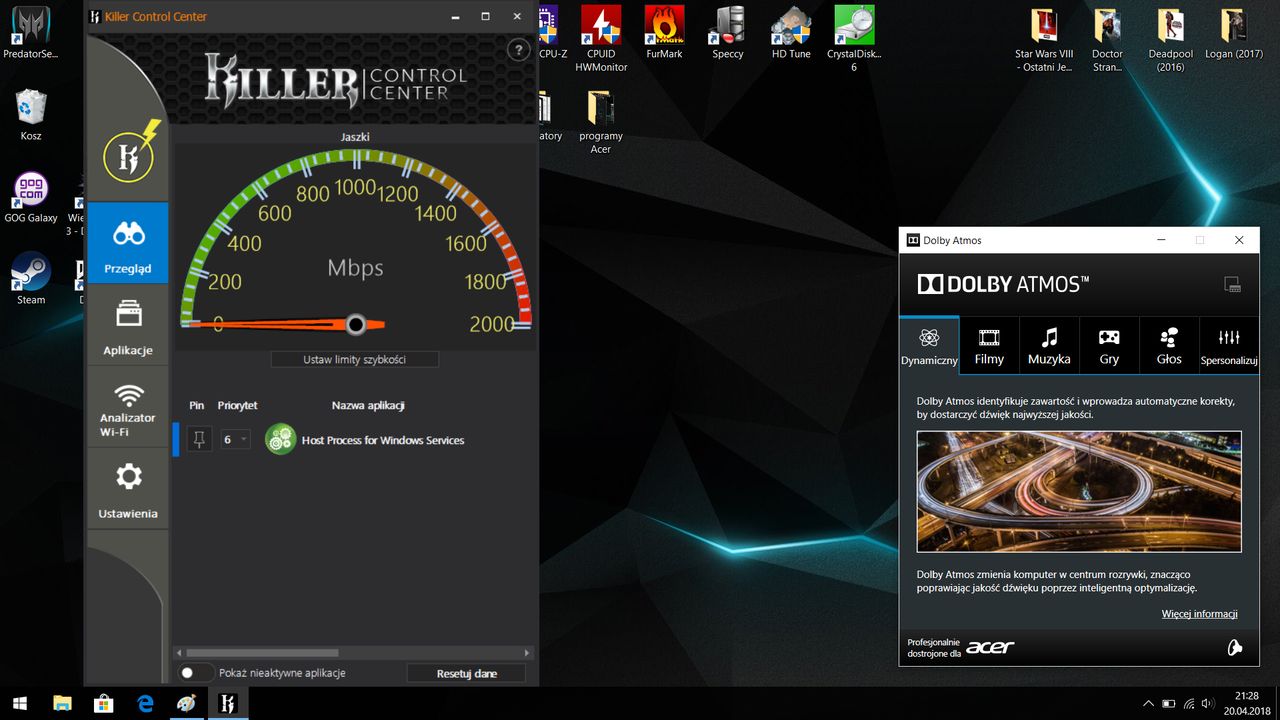Select the Dynamiczny tab in Dolby Atmos
This screenshot has height=720, width=1280.
[929, 345]
